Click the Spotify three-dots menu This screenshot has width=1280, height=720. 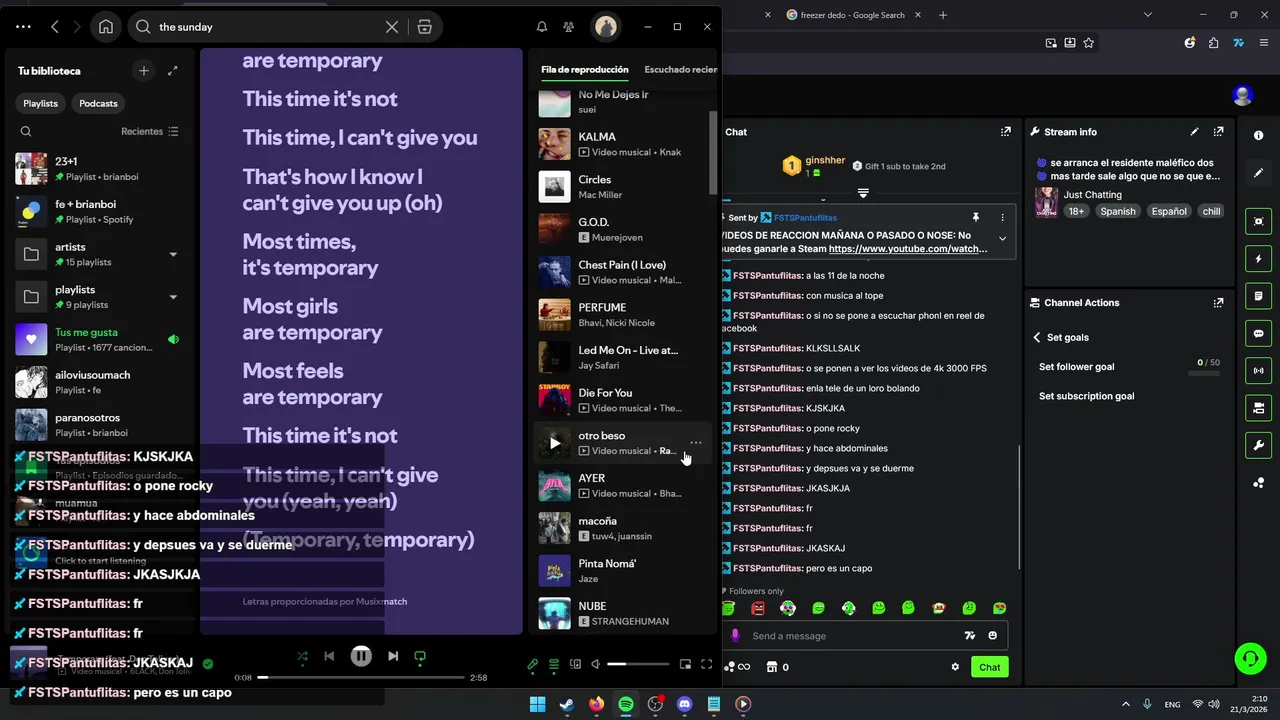click(x=23, y=27)
